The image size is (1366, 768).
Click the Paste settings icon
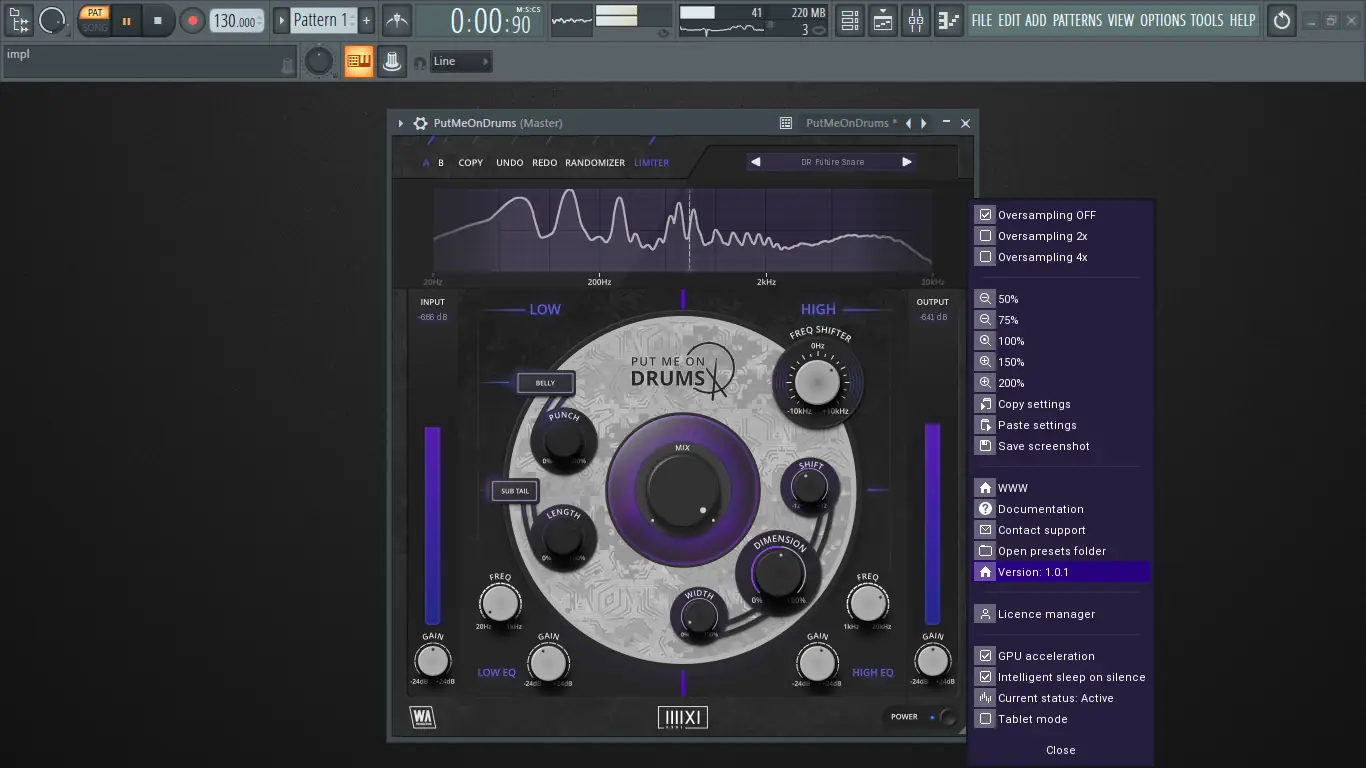pyautogui.click(x=986, y=425)
